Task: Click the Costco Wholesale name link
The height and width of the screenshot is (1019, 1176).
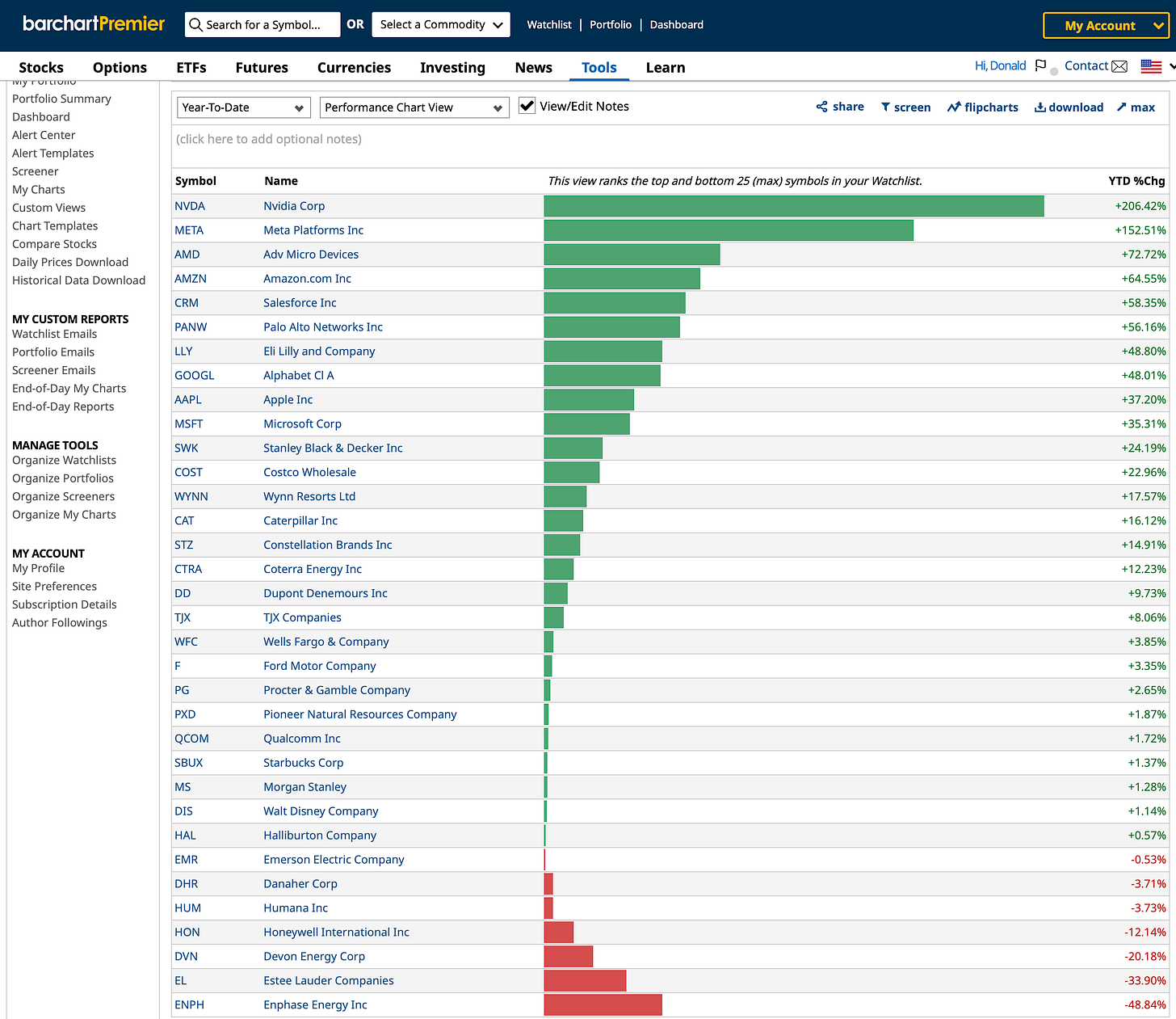Action: (309, 473)
